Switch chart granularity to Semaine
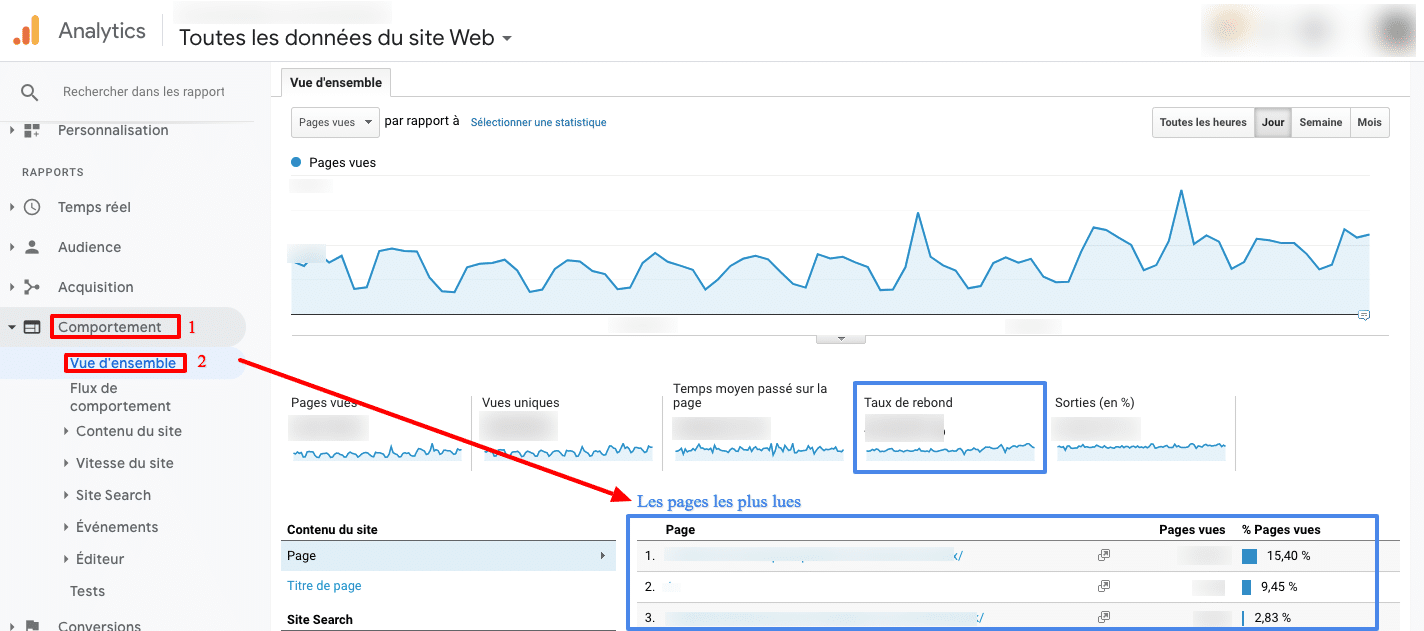 pos(1321,122)
